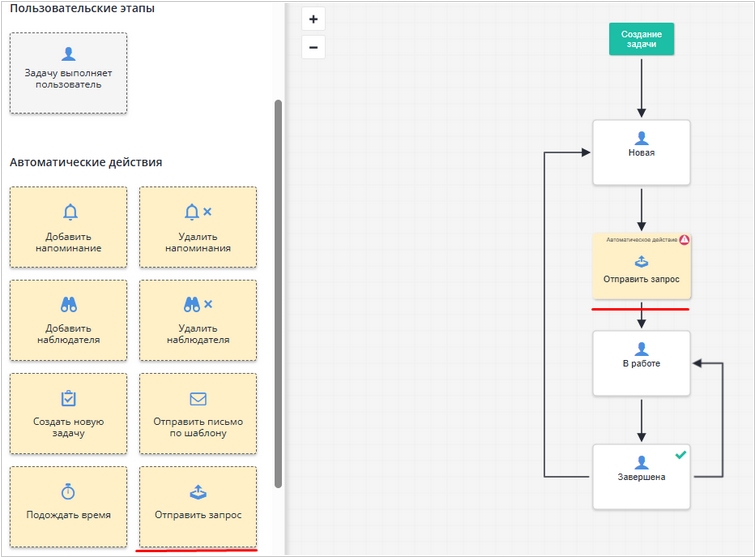Viewport: 755px width, 557px height.
Task: Click the zoom out minus button
Action: (313, 47)
